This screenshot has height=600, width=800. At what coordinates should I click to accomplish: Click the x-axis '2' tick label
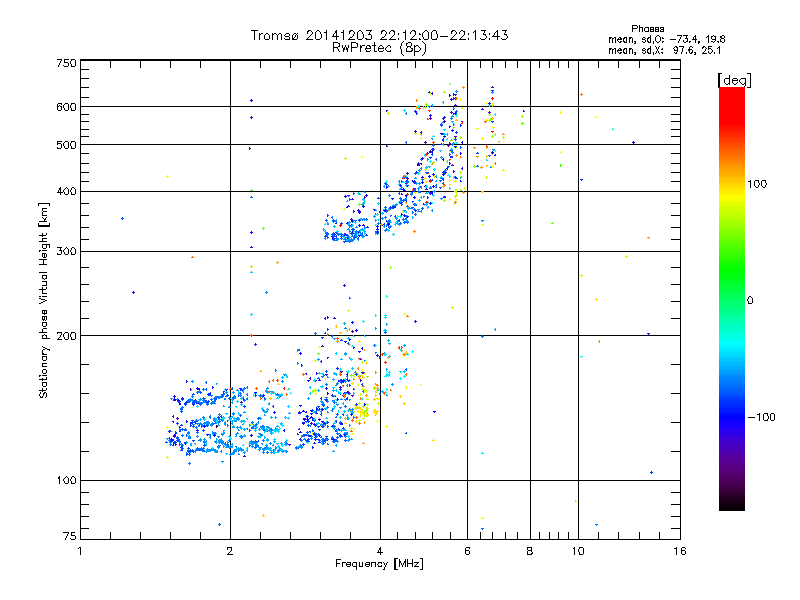pos(230,551)
